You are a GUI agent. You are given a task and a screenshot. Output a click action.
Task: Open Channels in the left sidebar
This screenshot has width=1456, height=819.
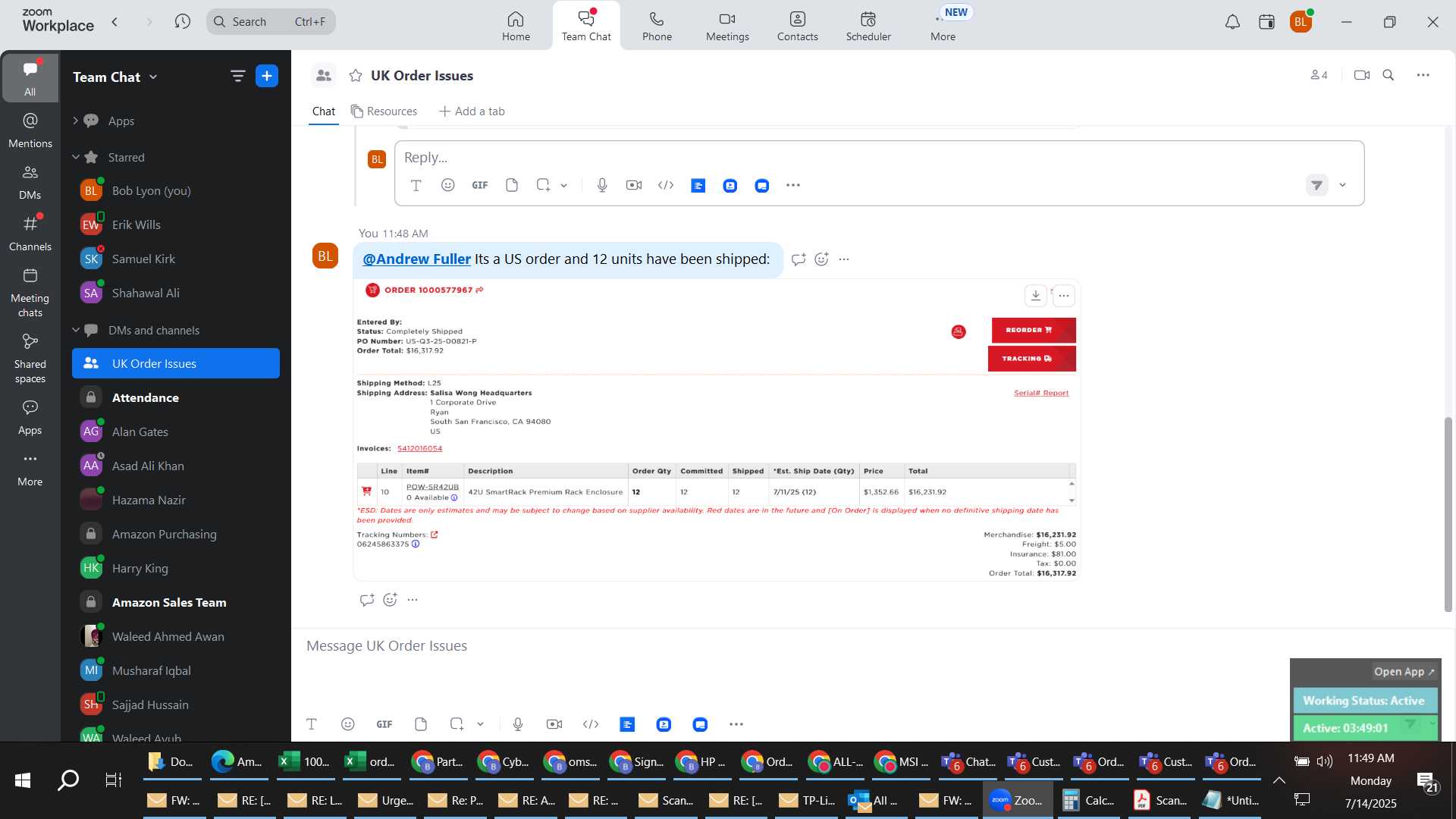30,233
